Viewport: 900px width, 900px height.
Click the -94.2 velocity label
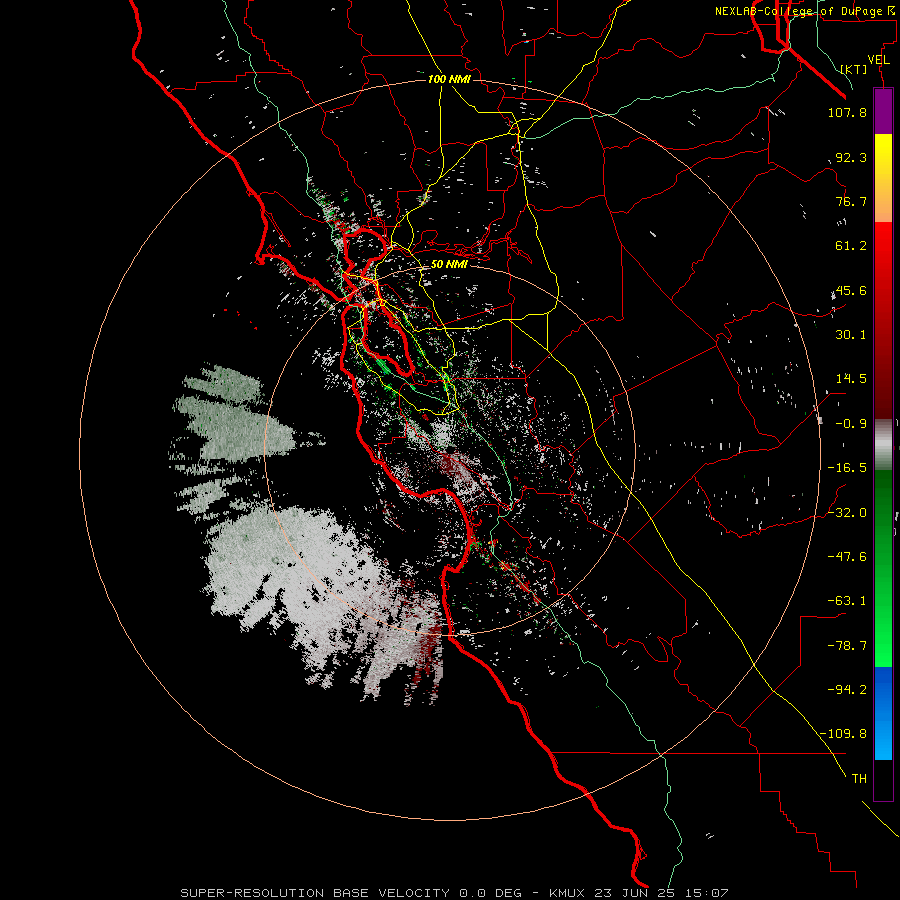point(847,690)
